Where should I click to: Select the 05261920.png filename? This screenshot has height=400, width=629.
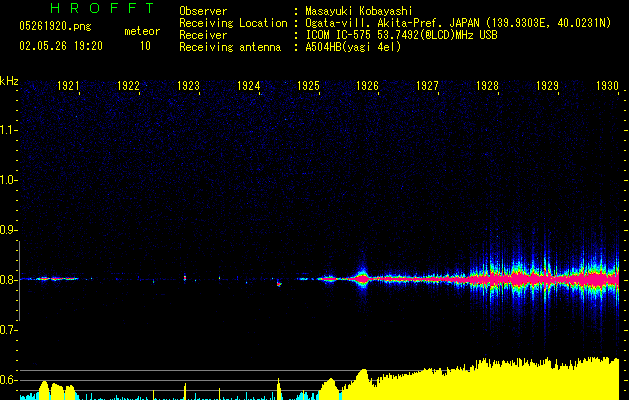click(x=55, y=26)
